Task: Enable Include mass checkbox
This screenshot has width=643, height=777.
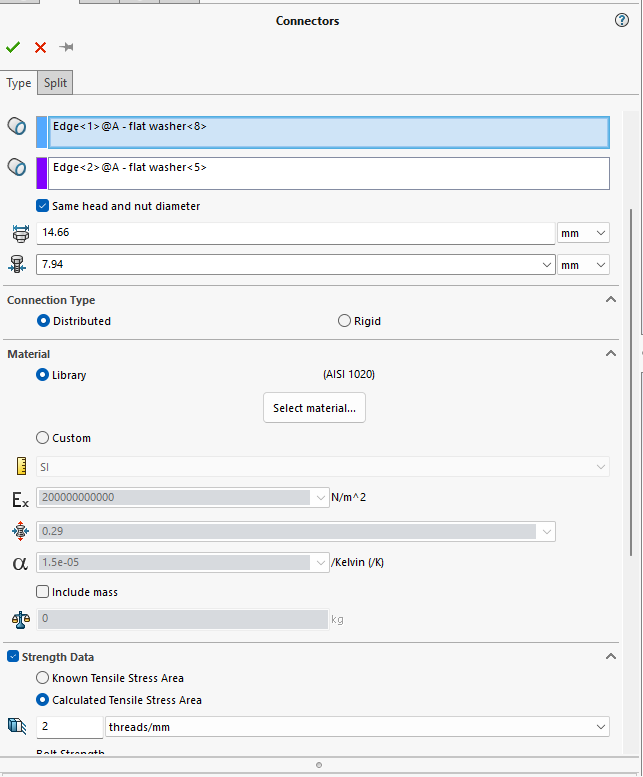Action: click(43, 592)
